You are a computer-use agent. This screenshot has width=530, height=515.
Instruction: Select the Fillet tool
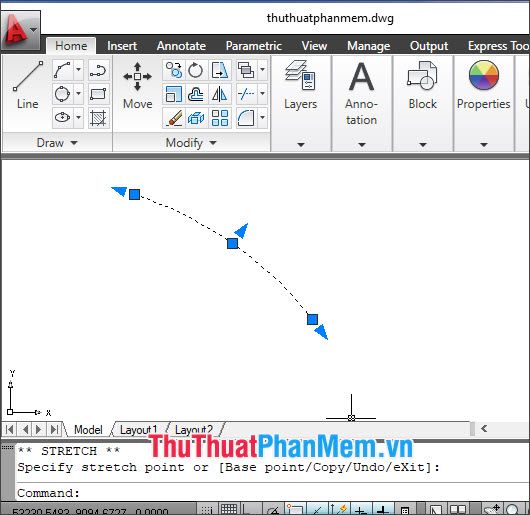coord(246,118)
